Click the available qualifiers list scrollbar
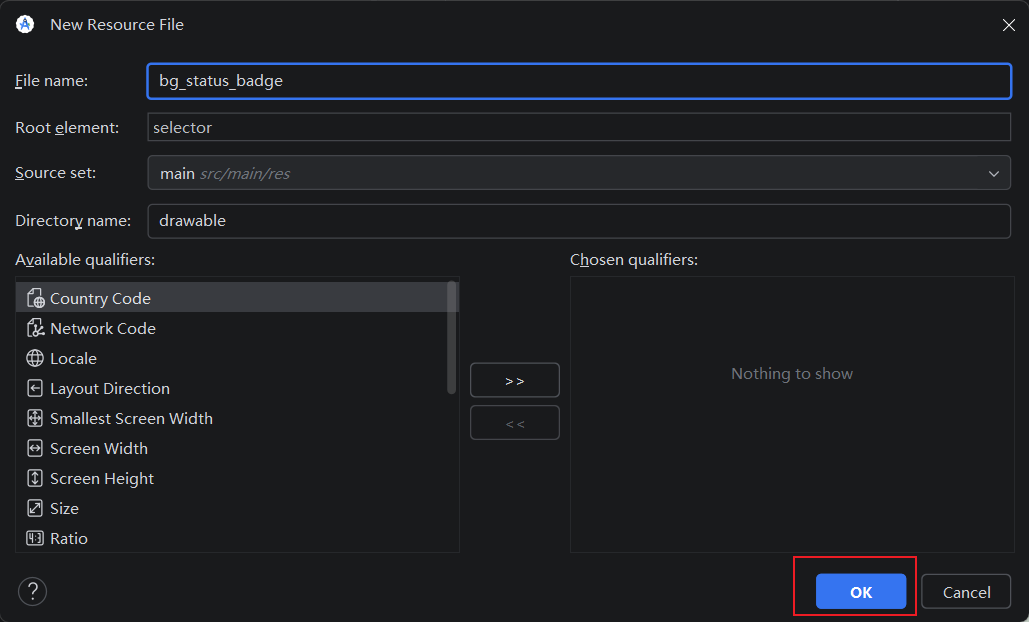 point(452,337)
